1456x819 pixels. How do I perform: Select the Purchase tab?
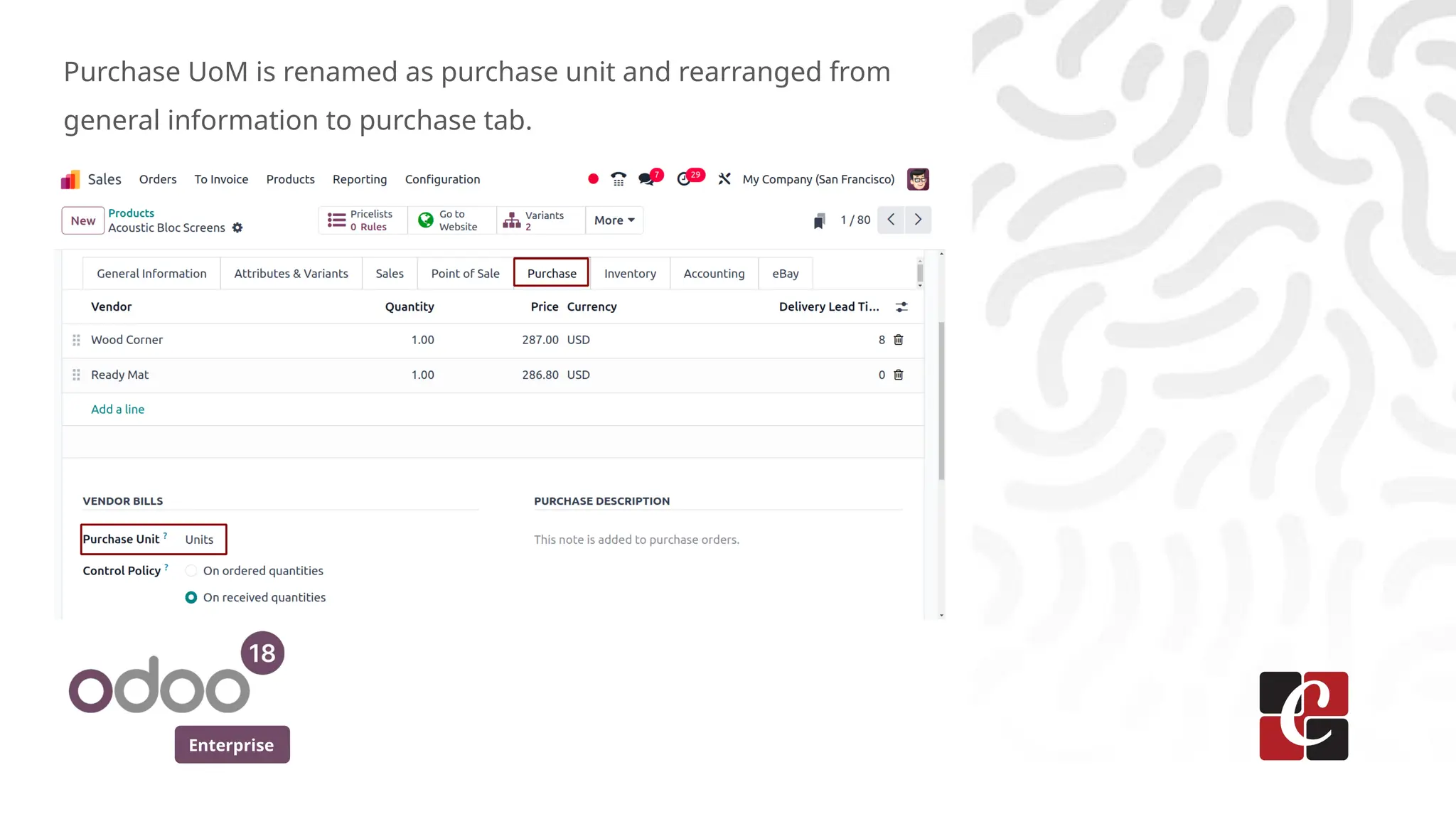552,273
